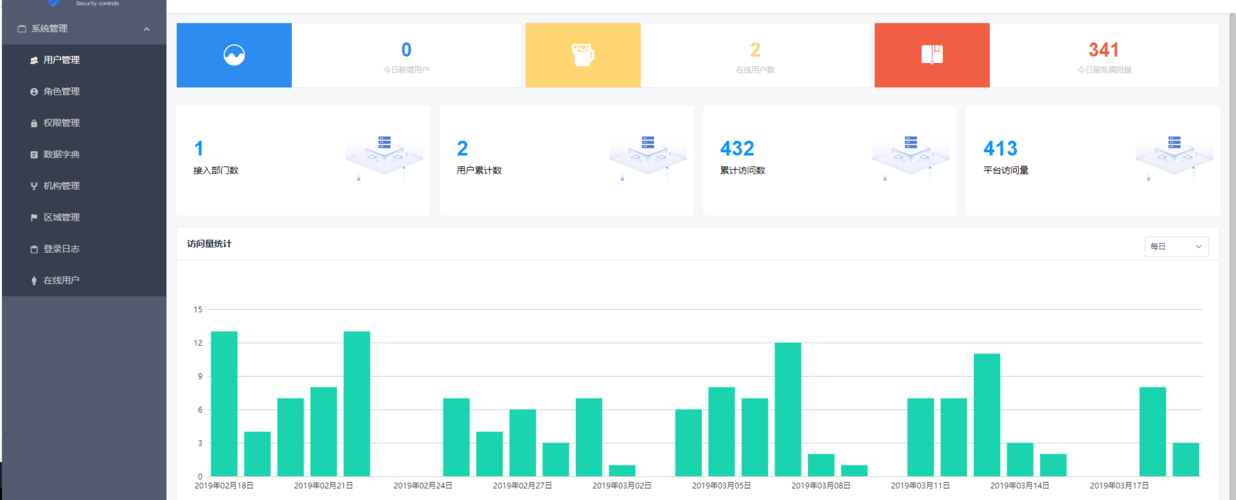Click the server illustration on 用户累计数 card
This screenshot has width=1236, height=500.
[648, 158]
